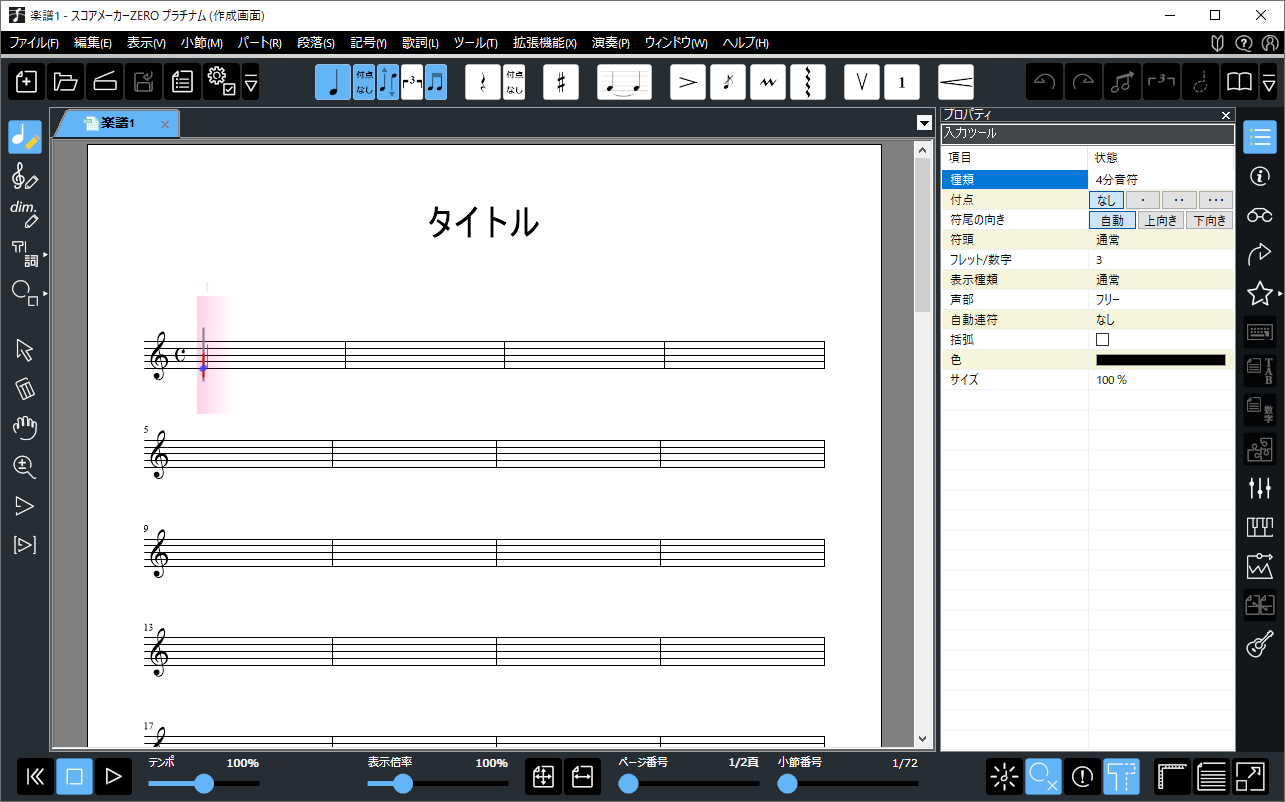This screenshot has height=802, width=1285.
Task: Select the shapes drawing tool
Action: [x=25, y=293]
